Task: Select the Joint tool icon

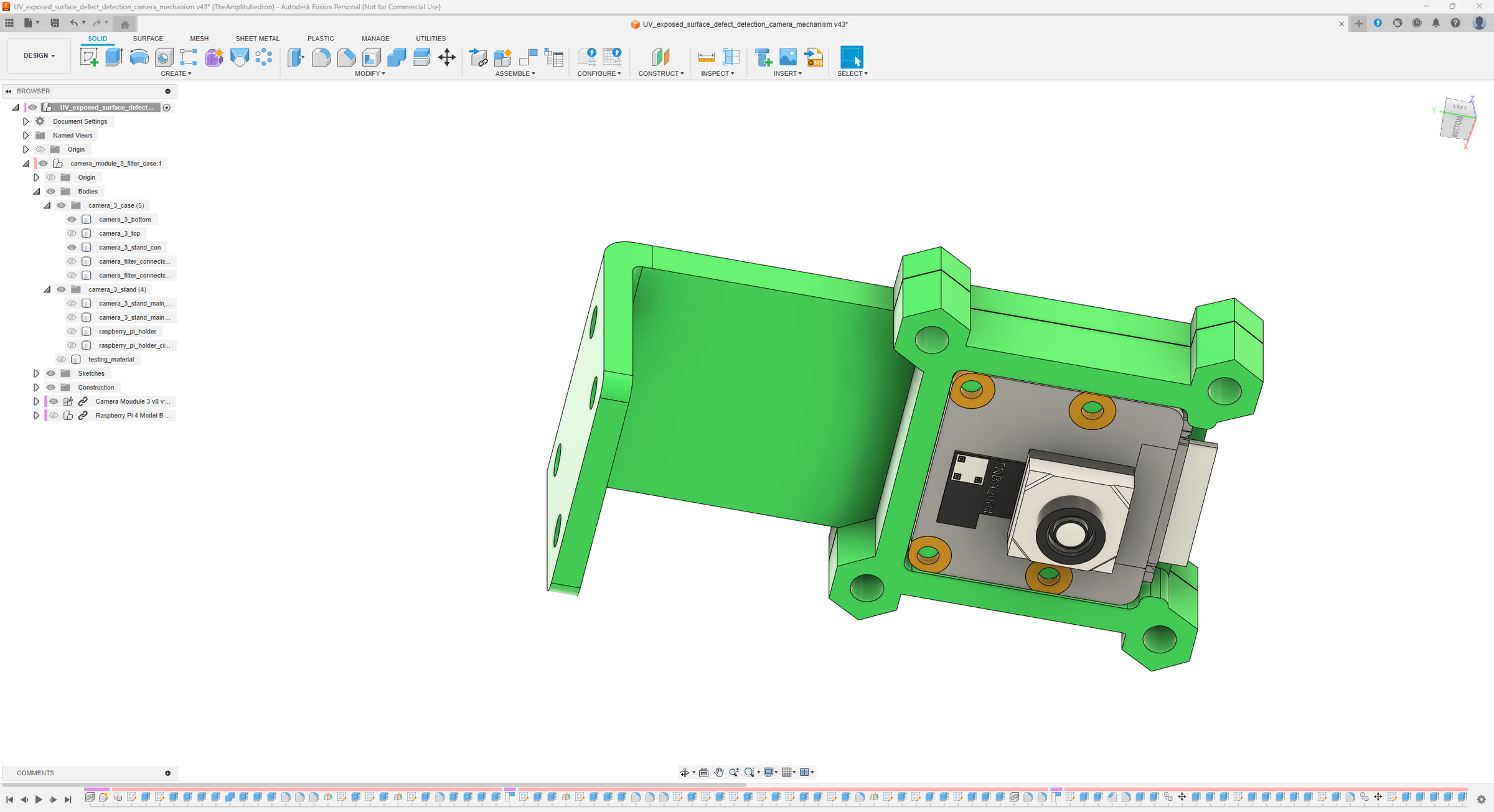Action: tap(528, 57)
